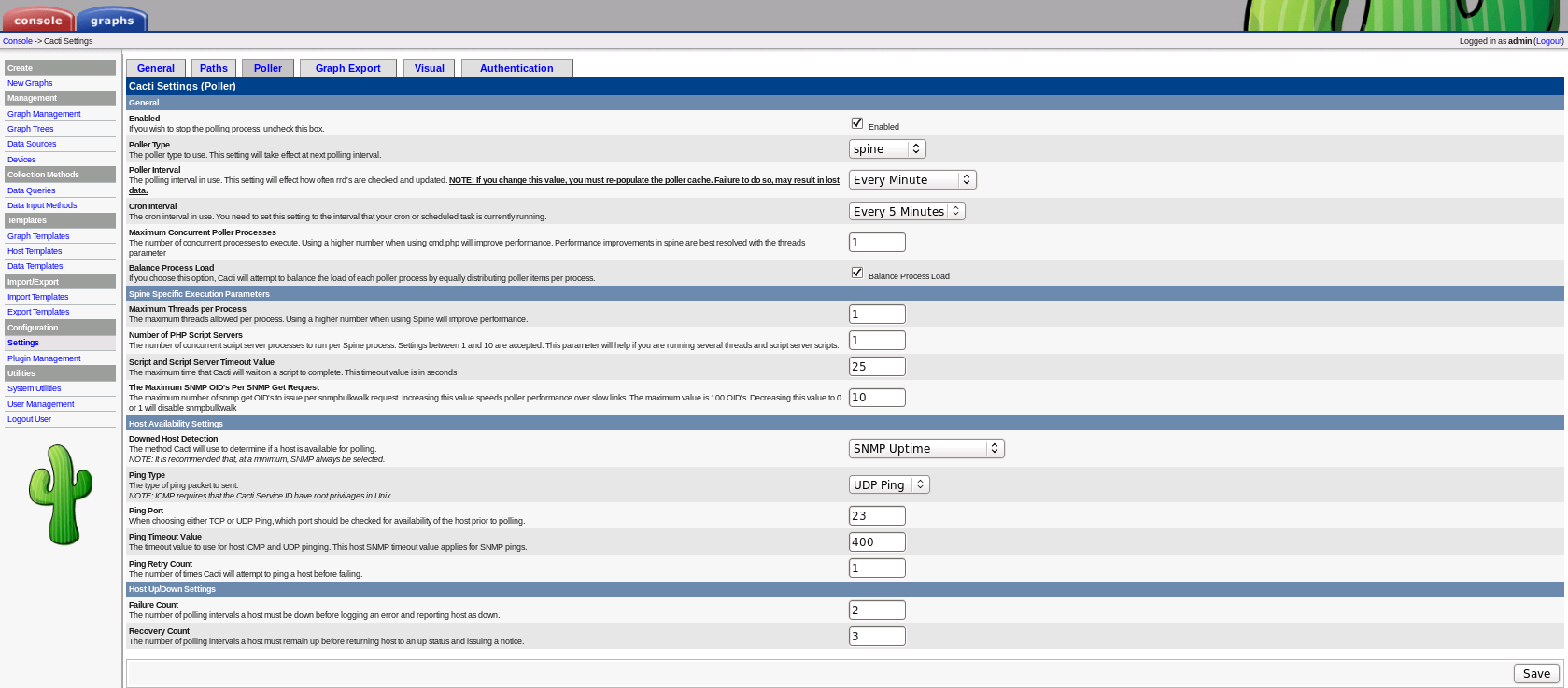
Task: Open Graph Management in sidebar
Action: 44,114
